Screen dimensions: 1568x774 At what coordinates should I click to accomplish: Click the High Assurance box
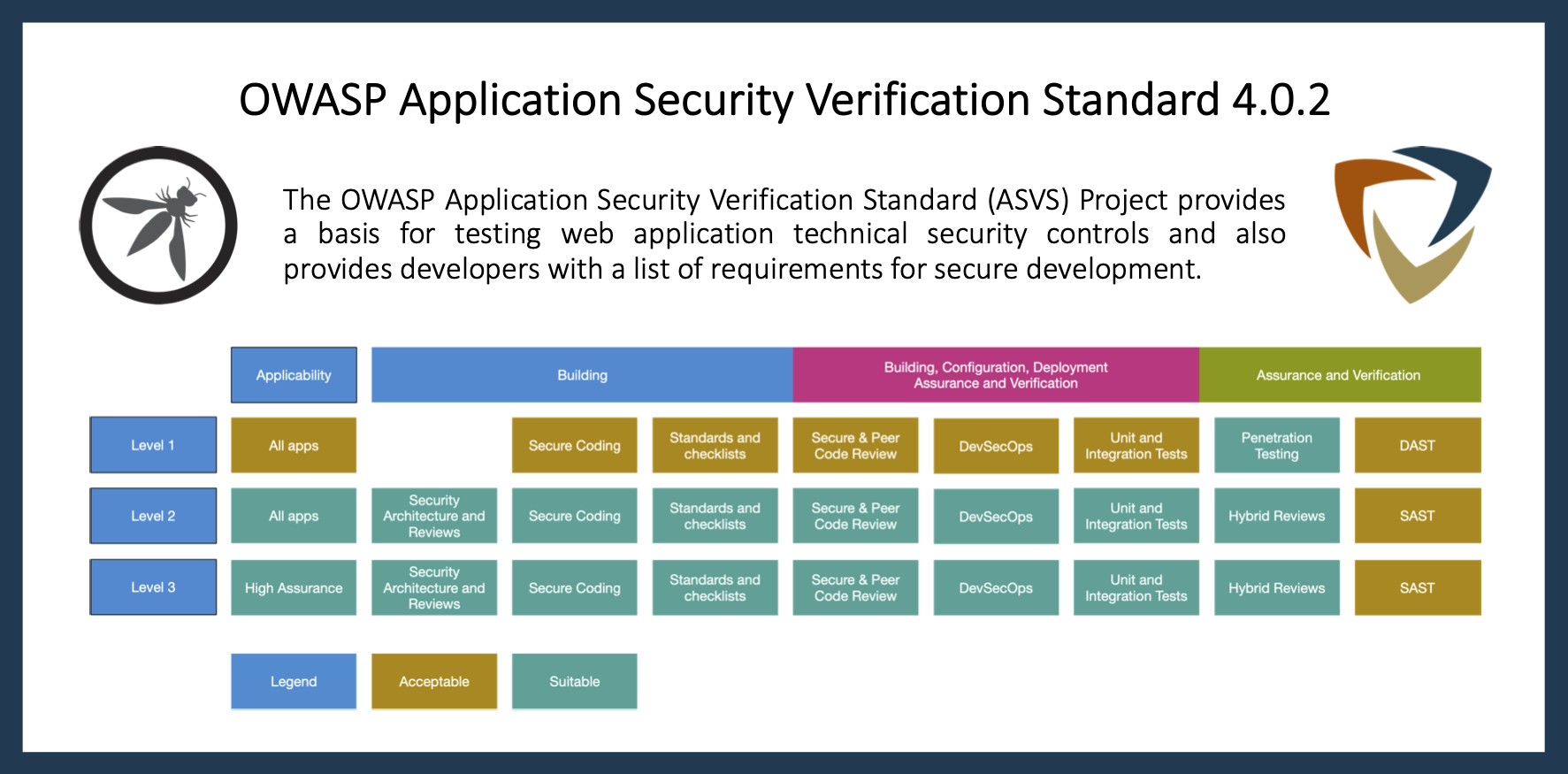(x=294, y=587)
